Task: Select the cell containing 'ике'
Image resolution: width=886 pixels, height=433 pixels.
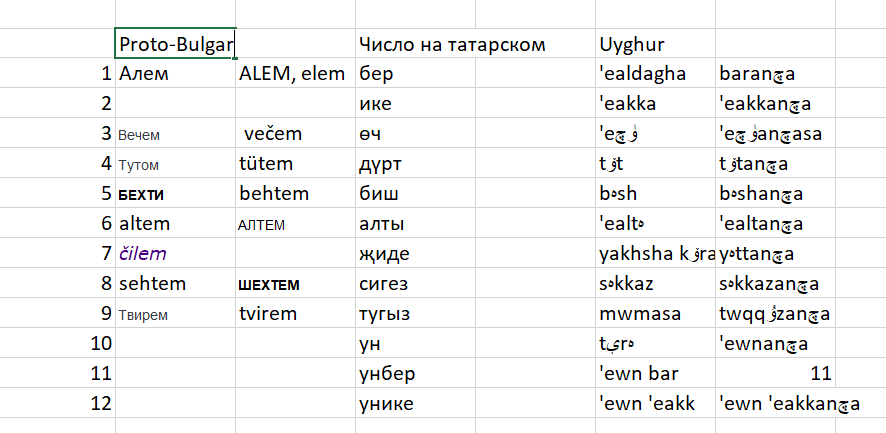Action: [415, 103]
